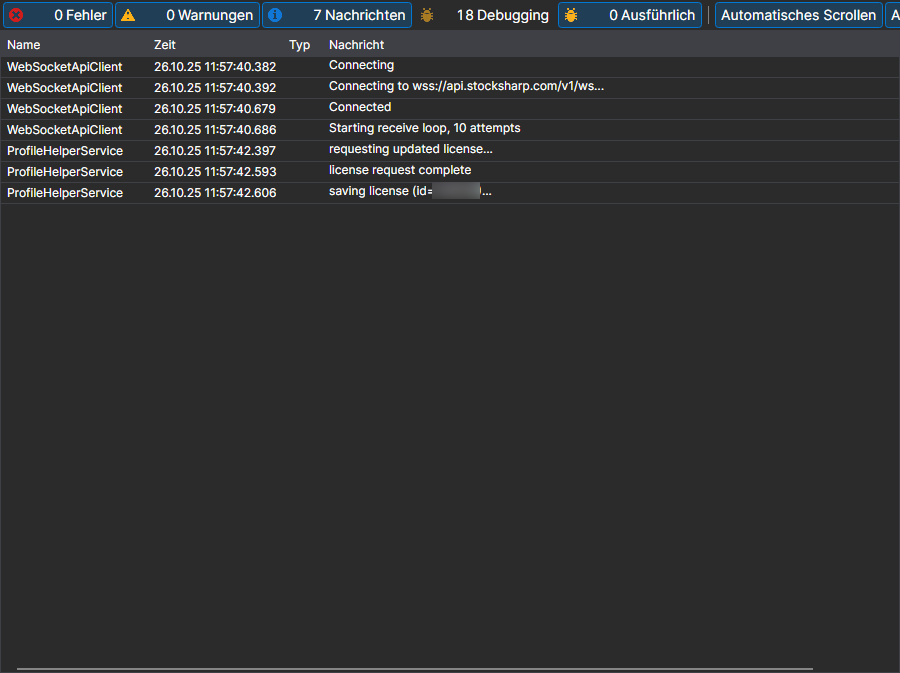Viewport: 900px width, 673px height.
Task: Select the 'Connecting to wss://api.stocksharp.com' message
Action: click(466, 87)
